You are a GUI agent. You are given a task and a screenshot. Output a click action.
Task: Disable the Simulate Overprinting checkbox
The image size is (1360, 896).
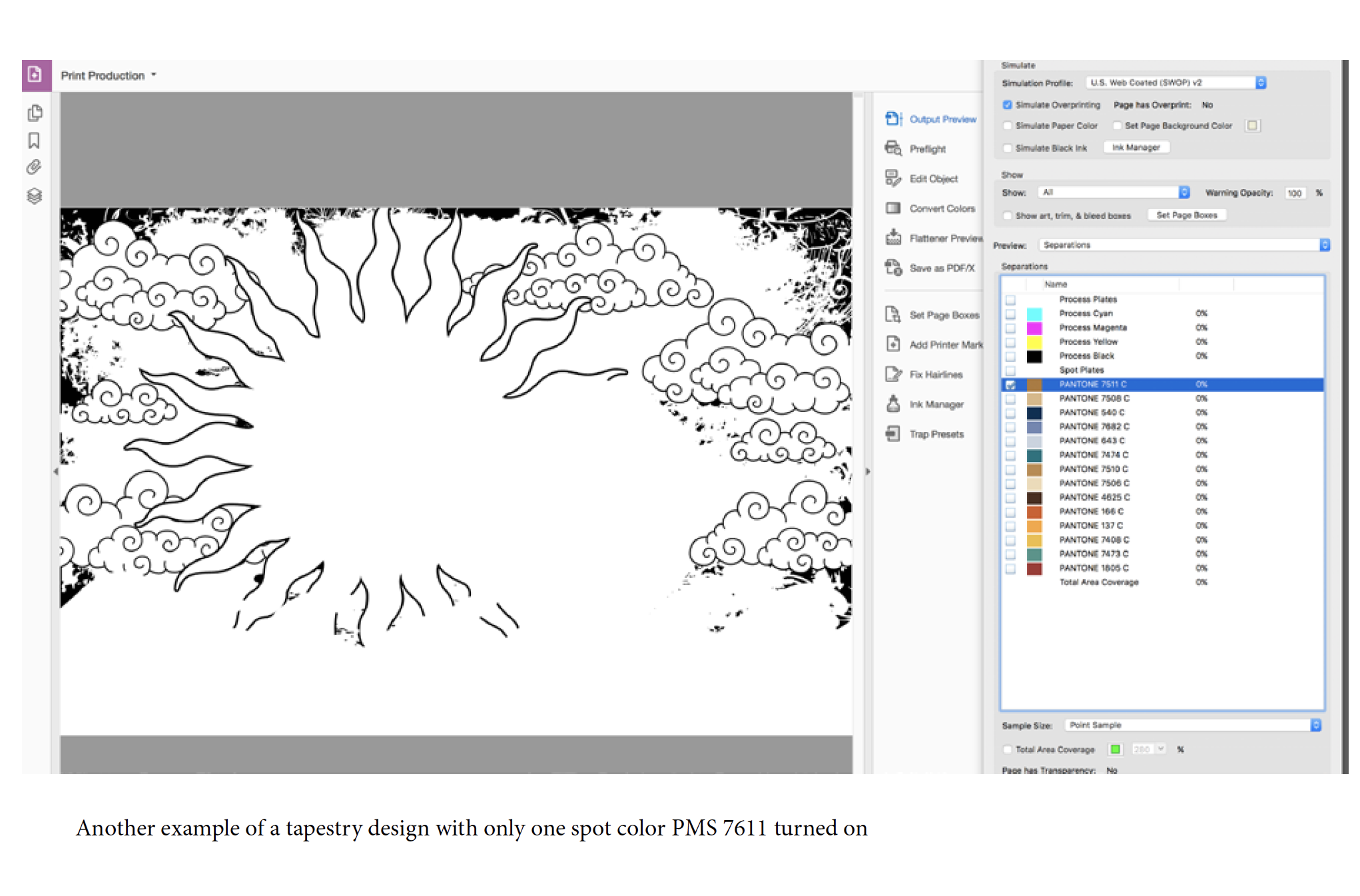[x=1007, y=105]
